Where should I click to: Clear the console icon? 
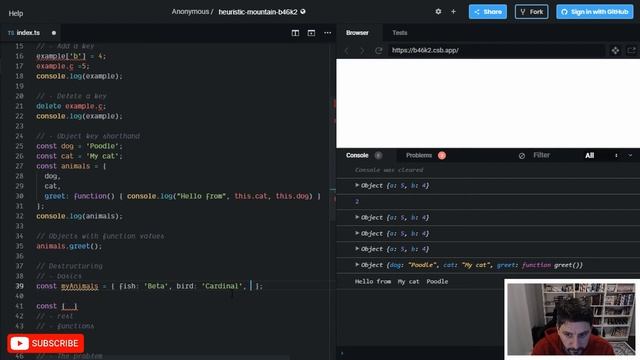(522, 156)
